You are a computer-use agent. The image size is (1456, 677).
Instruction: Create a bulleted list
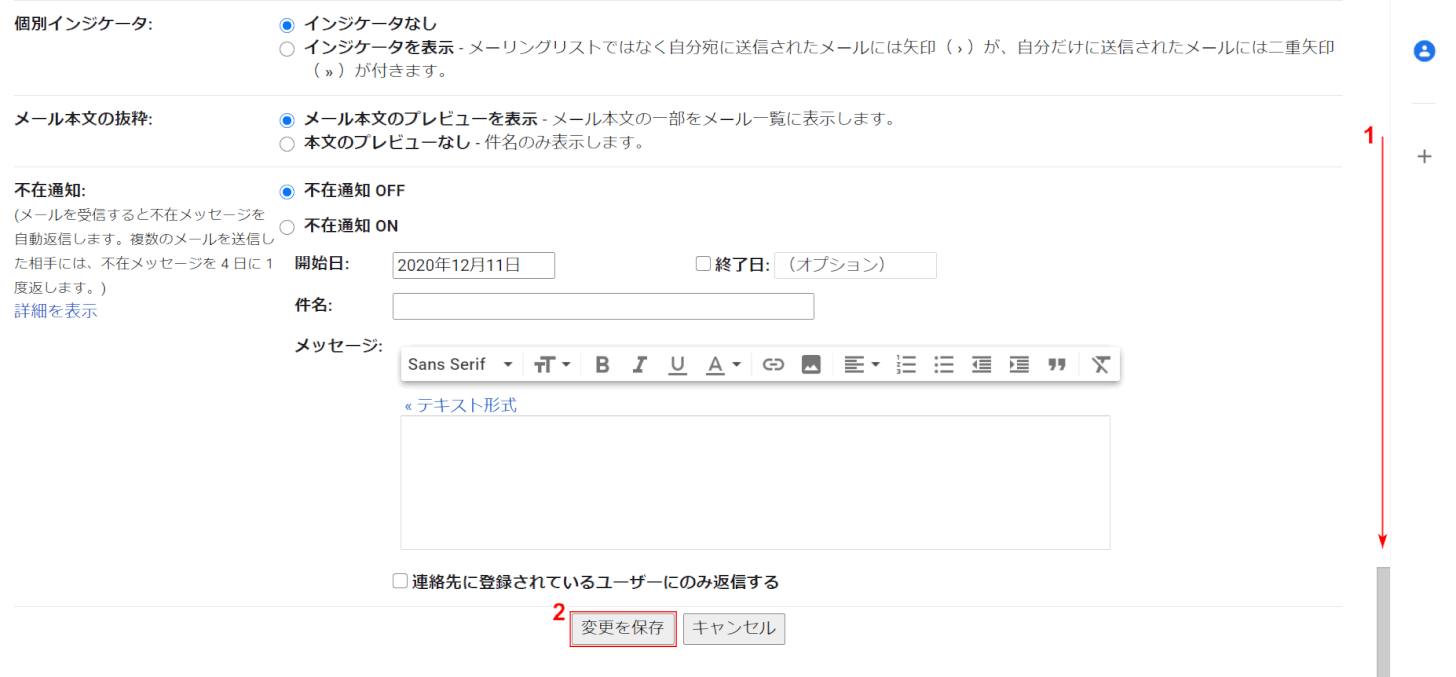point(944,365)
